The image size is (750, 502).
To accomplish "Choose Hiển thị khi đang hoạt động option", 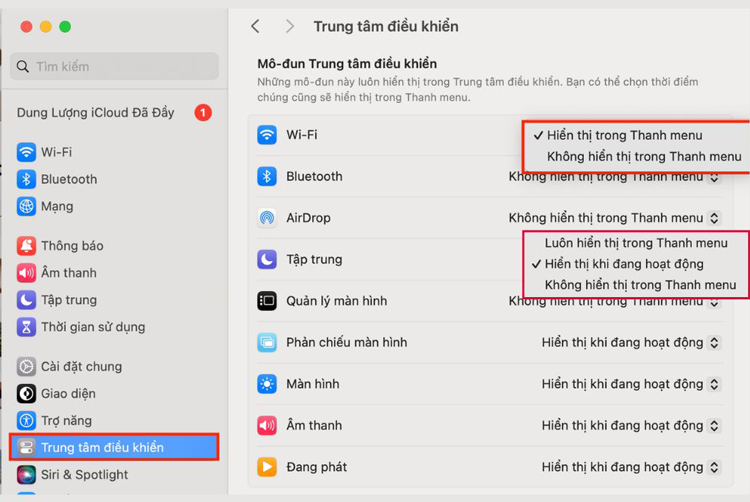I will coord(624,264).
